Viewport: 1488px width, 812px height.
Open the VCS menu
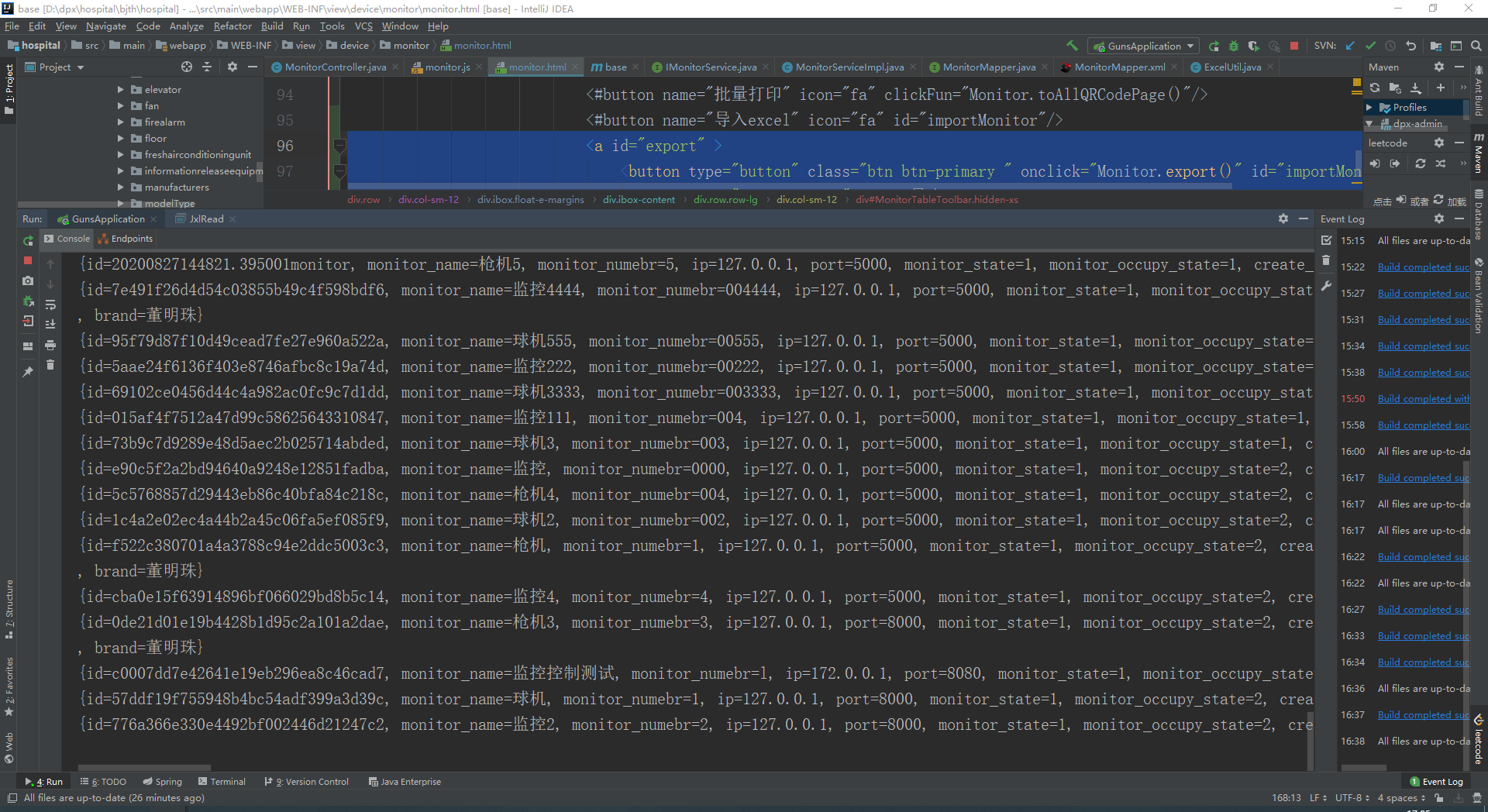363,26
